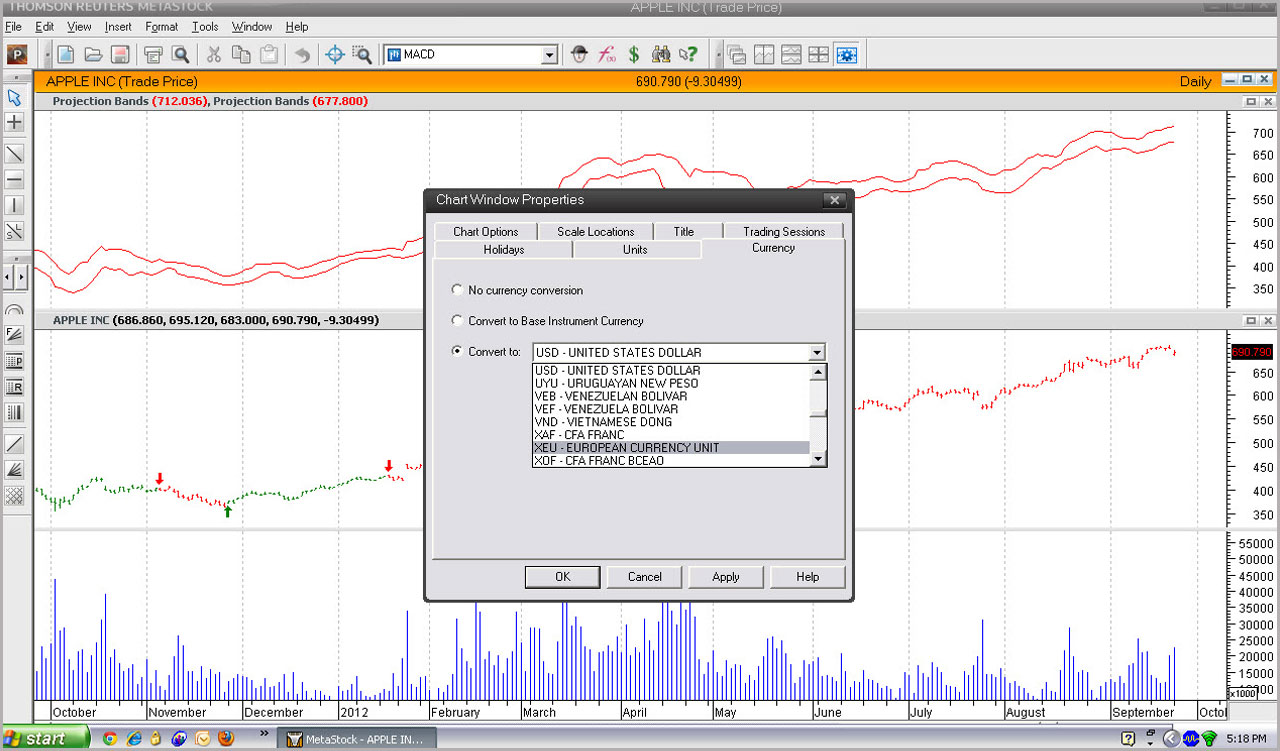This screenshot has width=1280, height=751.
Task: Select the Convert to radio button
Action: 458,352
